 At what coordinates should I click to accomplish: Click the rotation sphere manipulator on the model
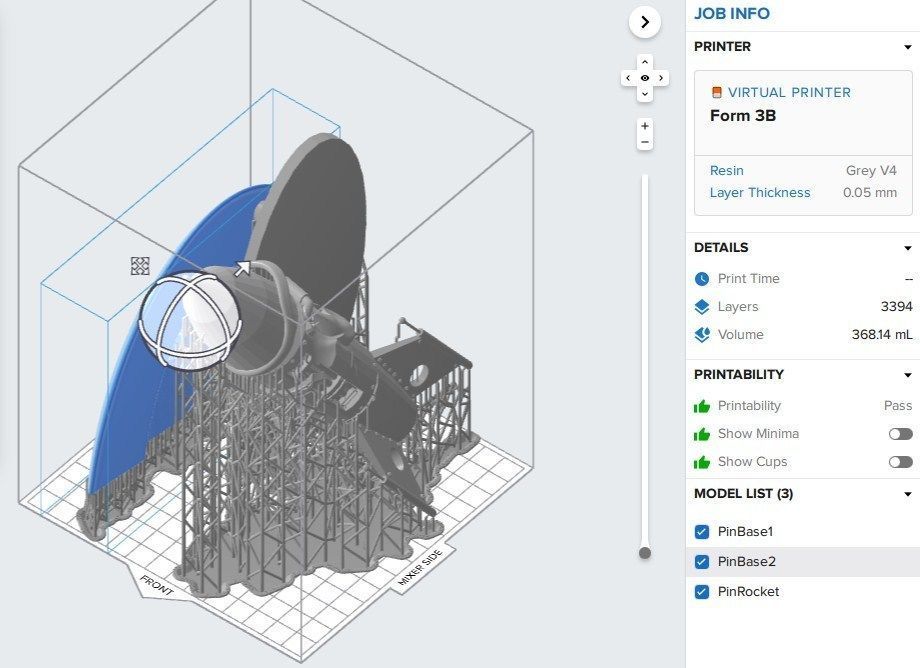(x=191, y=320)
